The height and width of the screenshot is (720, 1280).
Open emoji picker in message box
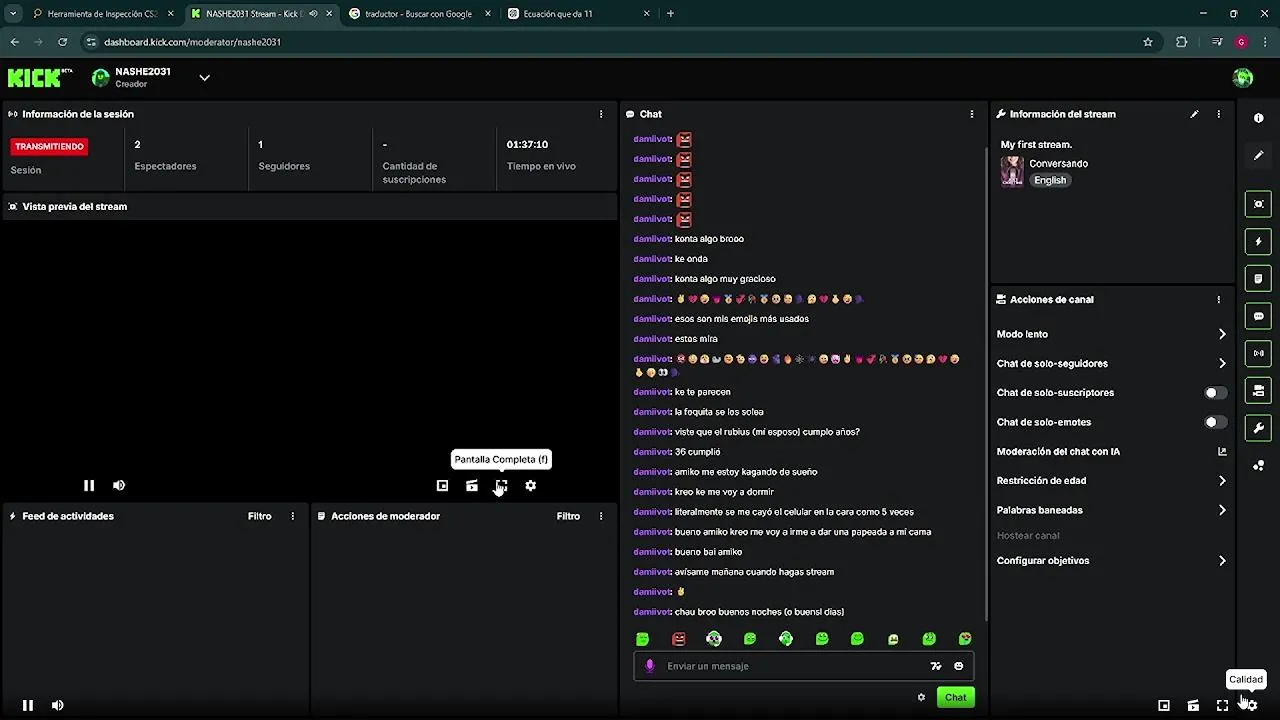[959, 666]
